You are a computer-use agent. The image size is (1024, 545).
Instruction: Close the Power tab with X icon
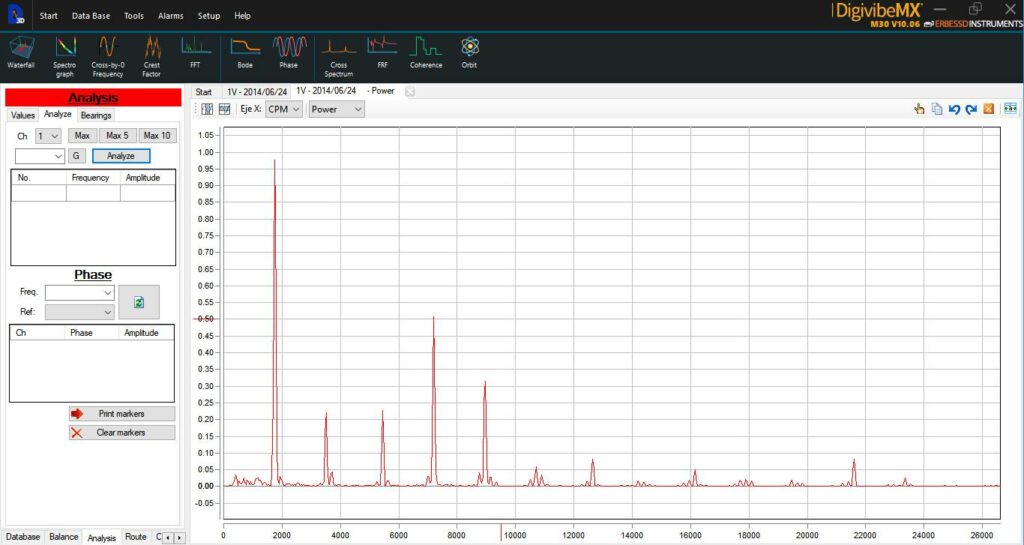[409, 91]
